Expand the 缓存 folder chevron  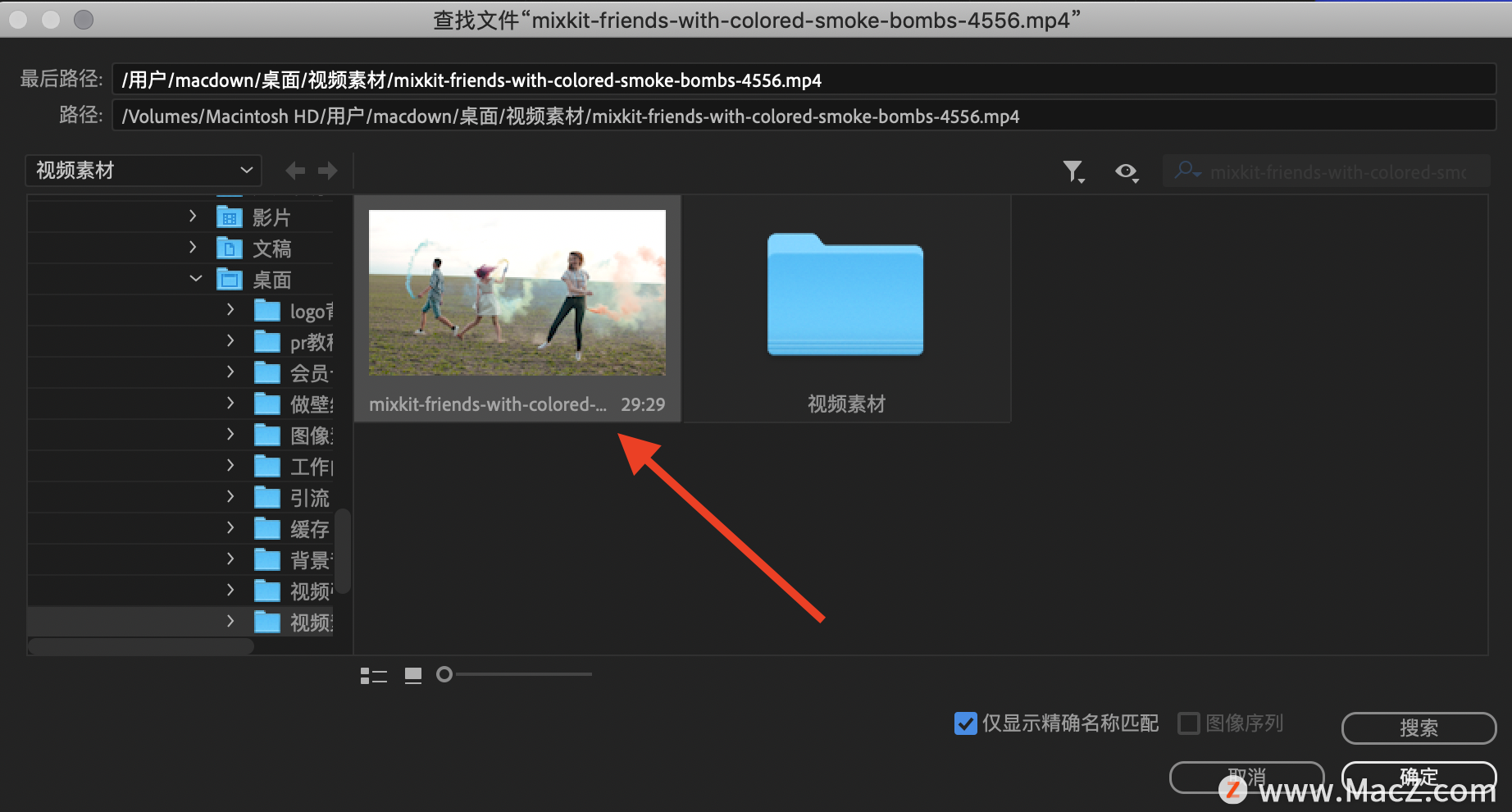click(230, 528)
